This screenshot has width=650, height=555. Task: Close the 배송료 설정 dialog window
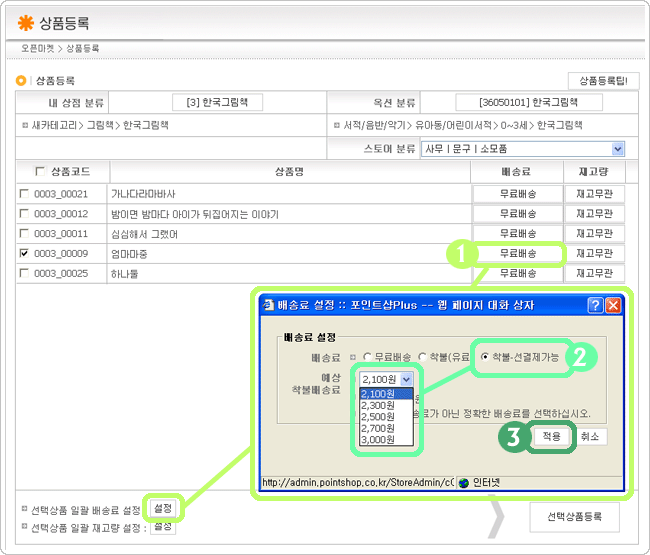click(612, 306)
